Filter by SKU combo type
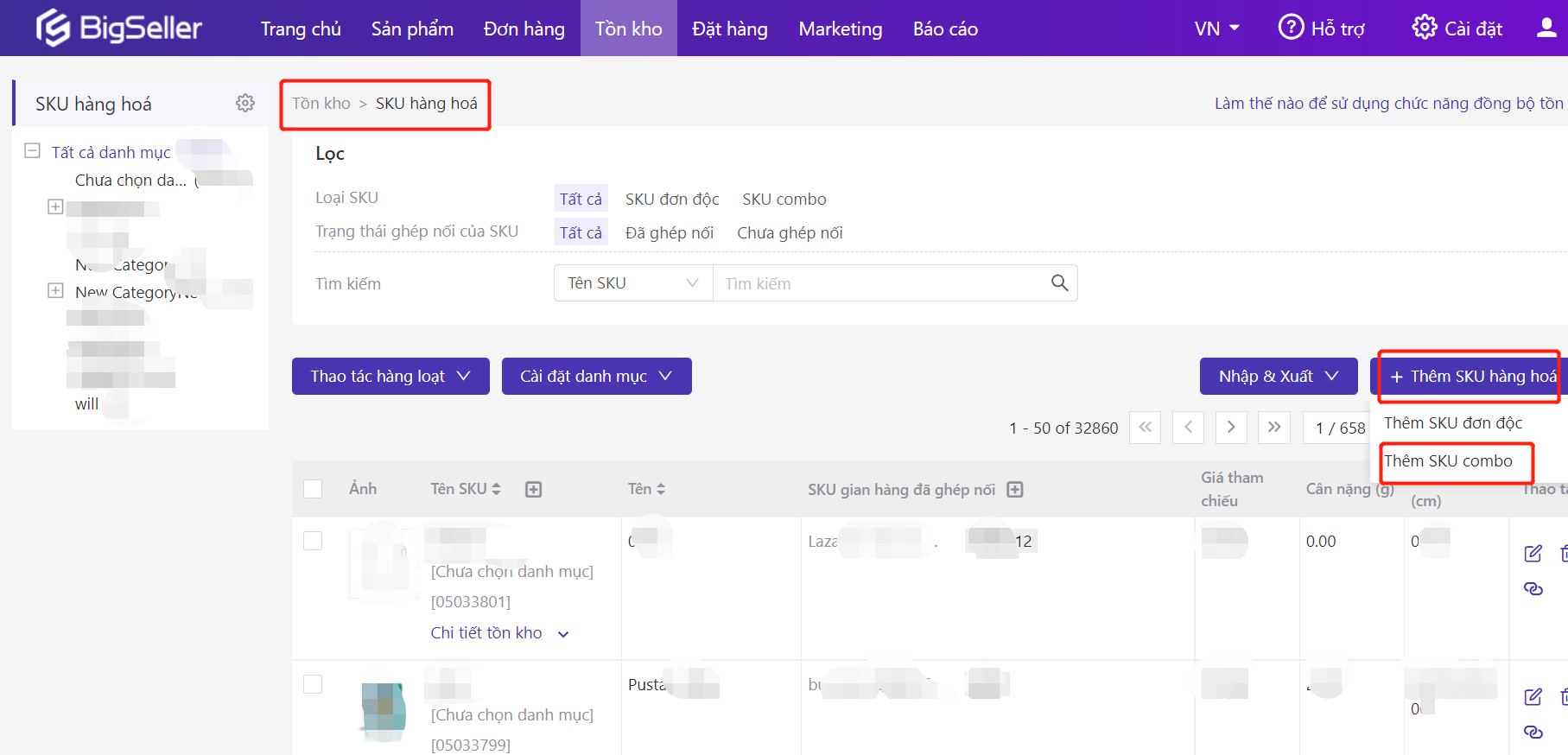Screen dimensions: 1568x755 784,200
